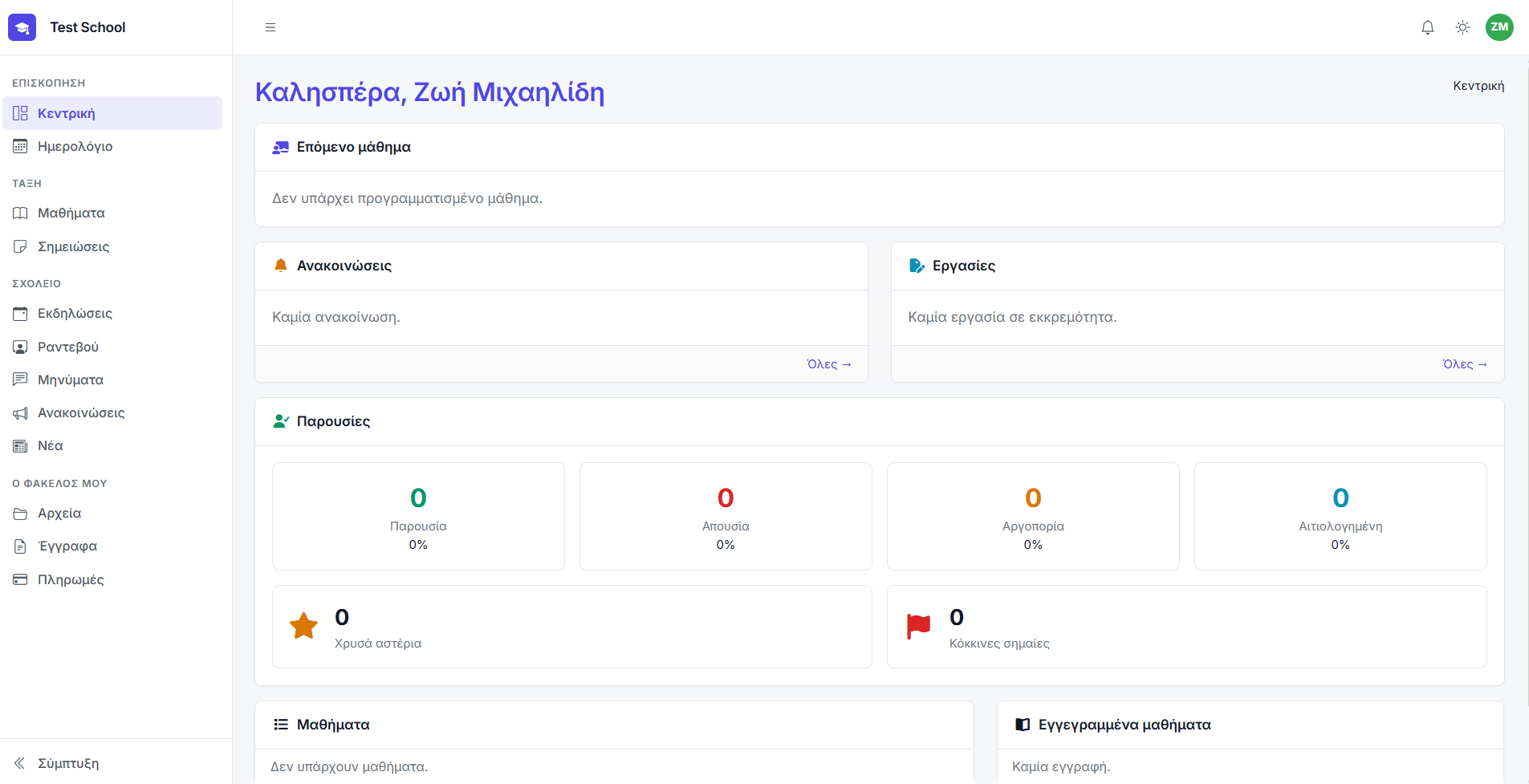Image resolution: width=1529 pixels, height=784 pixels.
Task: Open Ημερολόγιο from the sidebar
Action: point(112,146)
